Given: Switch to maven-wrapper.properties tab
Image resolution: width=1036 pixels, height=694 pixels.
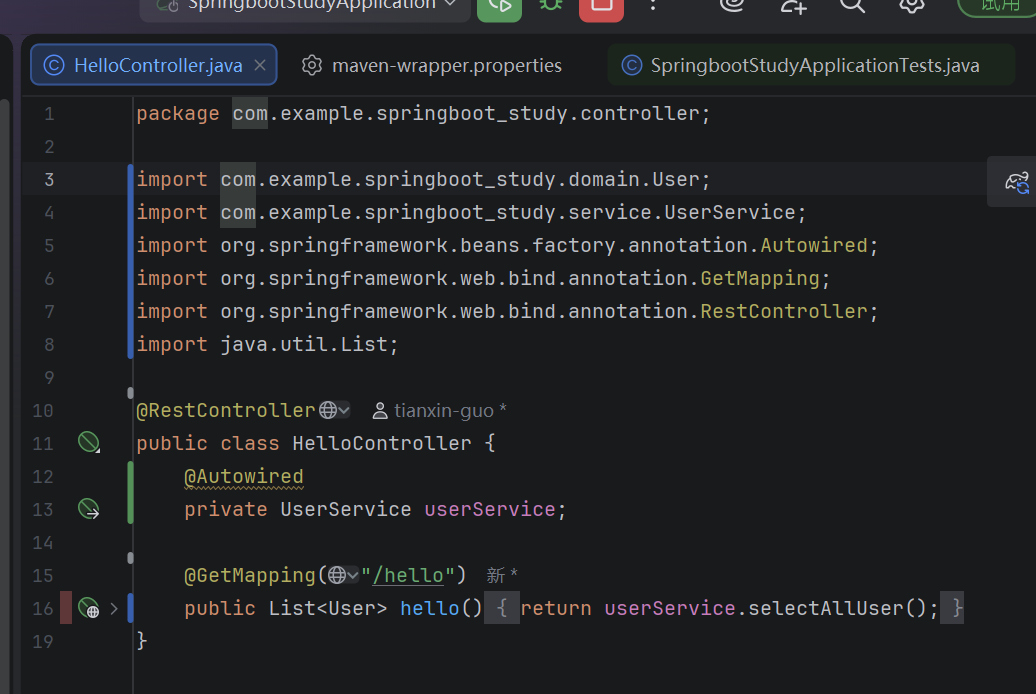Looking at the screenshot, I should 432,65.
